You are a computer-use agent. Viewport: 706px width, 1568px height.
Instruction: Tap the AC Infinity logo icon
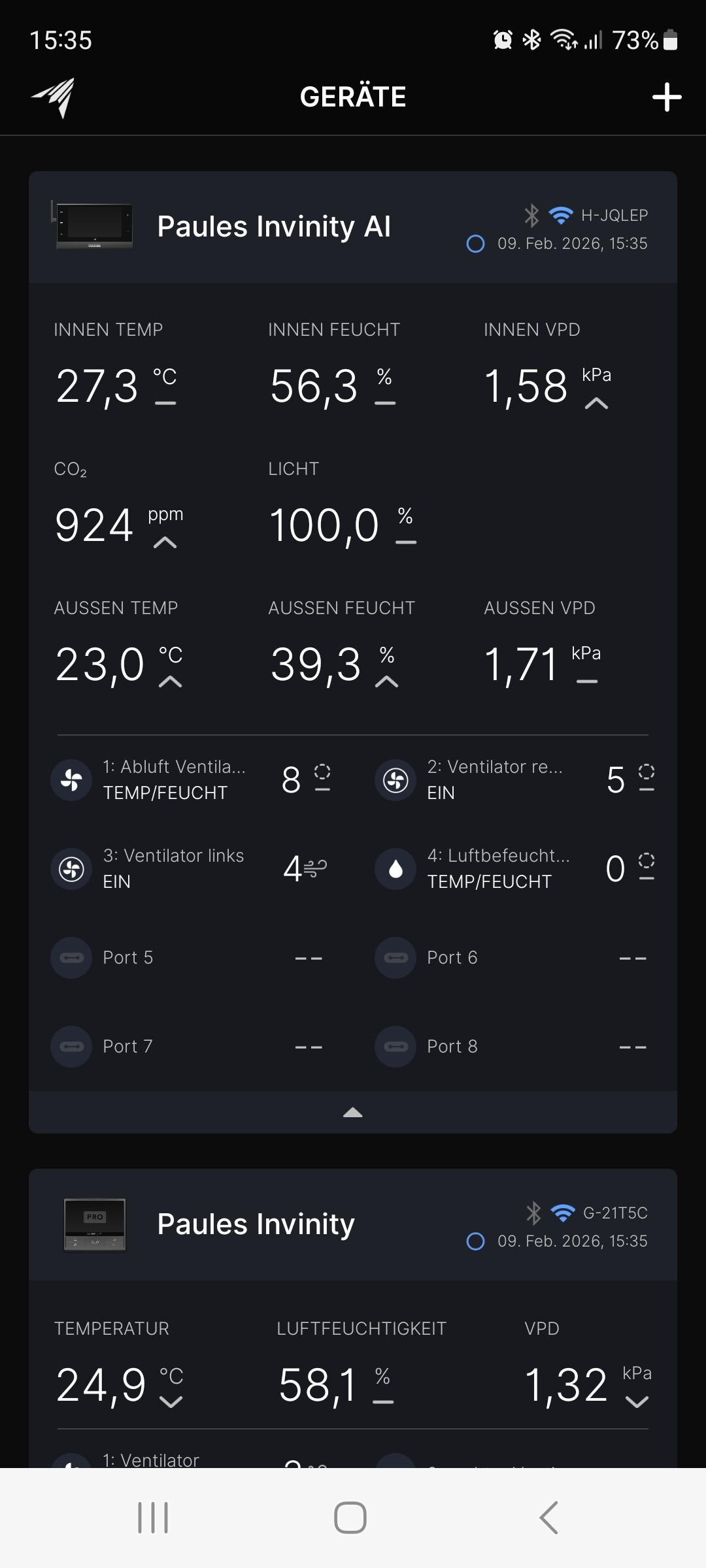pyautogui.click(x=54, y=97)
